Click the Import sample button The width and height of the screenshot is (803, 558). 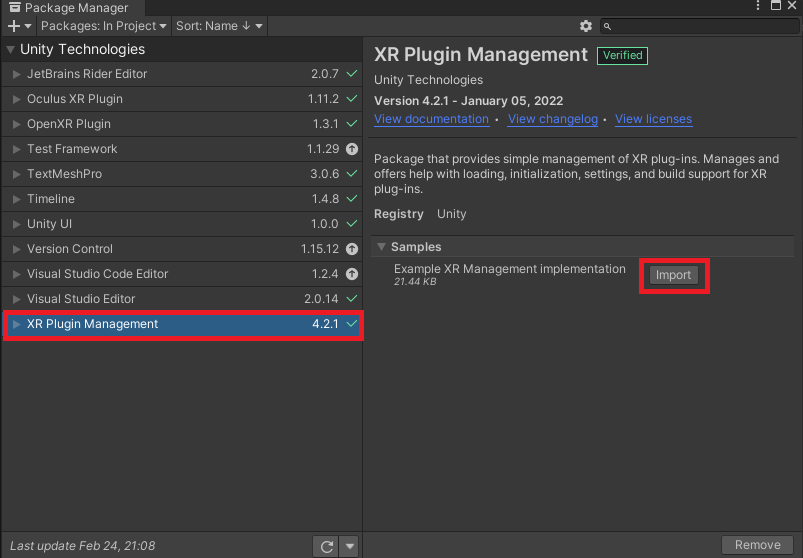pos(673,275)
